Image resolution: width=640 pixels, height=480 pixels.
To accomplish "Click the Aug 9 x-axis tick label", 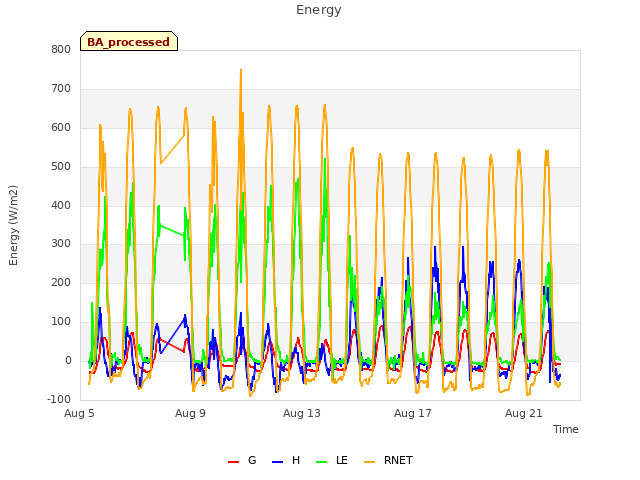I will click(x=190, y=413).
